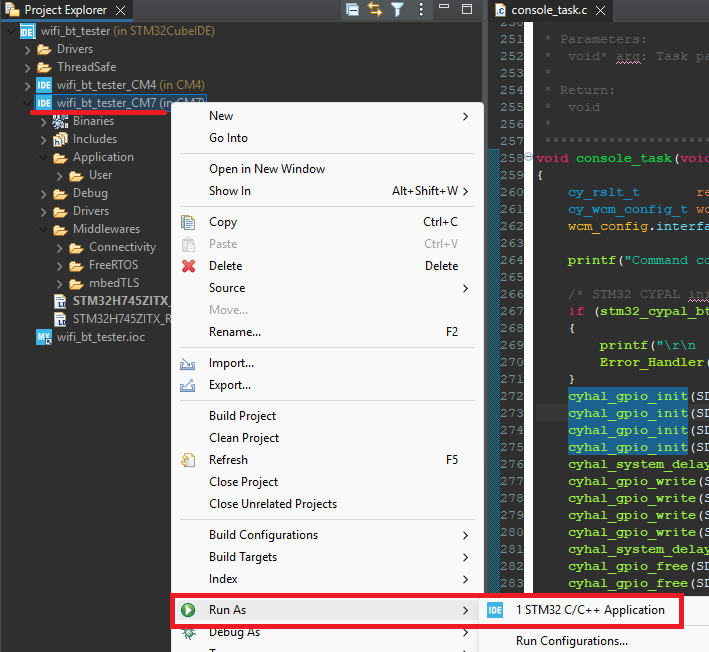Choose Clean Project in the context menu

pyautogui.click(x=244, y=438)
